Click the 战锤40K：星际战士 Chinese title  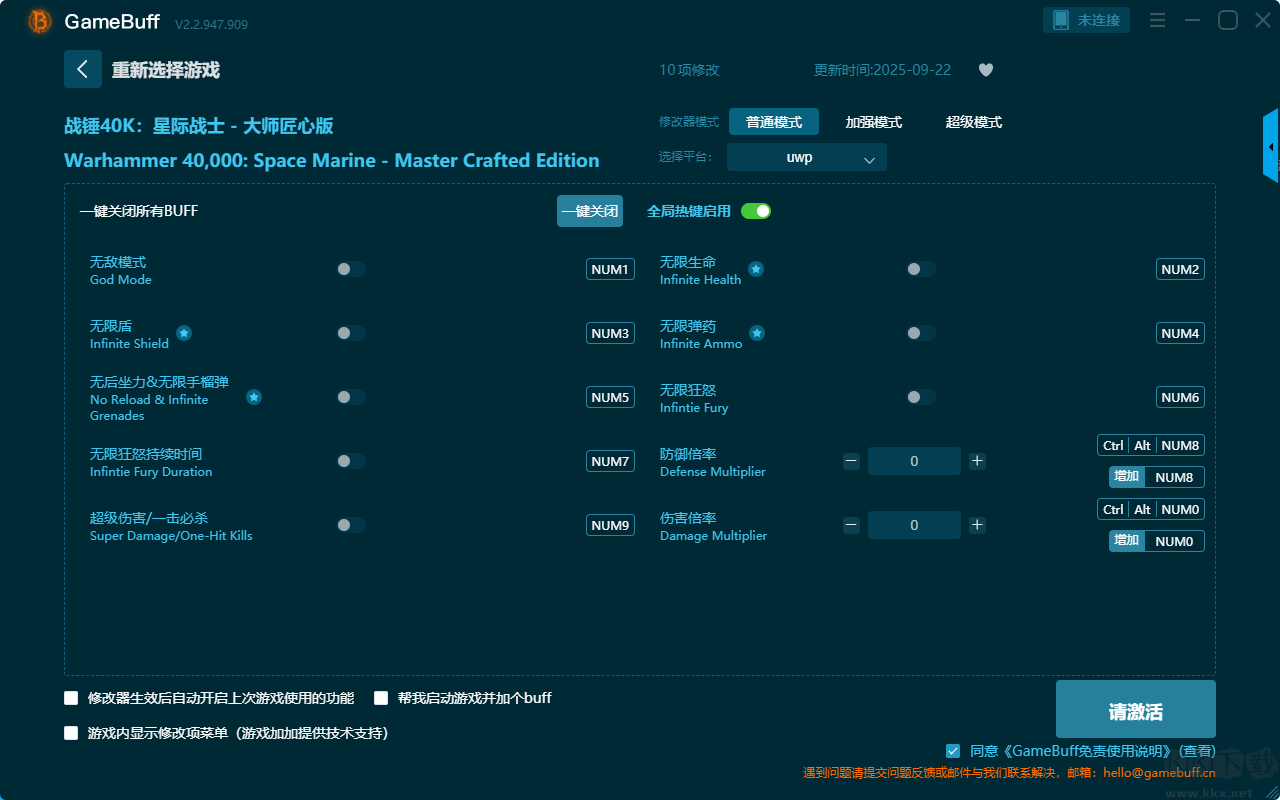199,126
